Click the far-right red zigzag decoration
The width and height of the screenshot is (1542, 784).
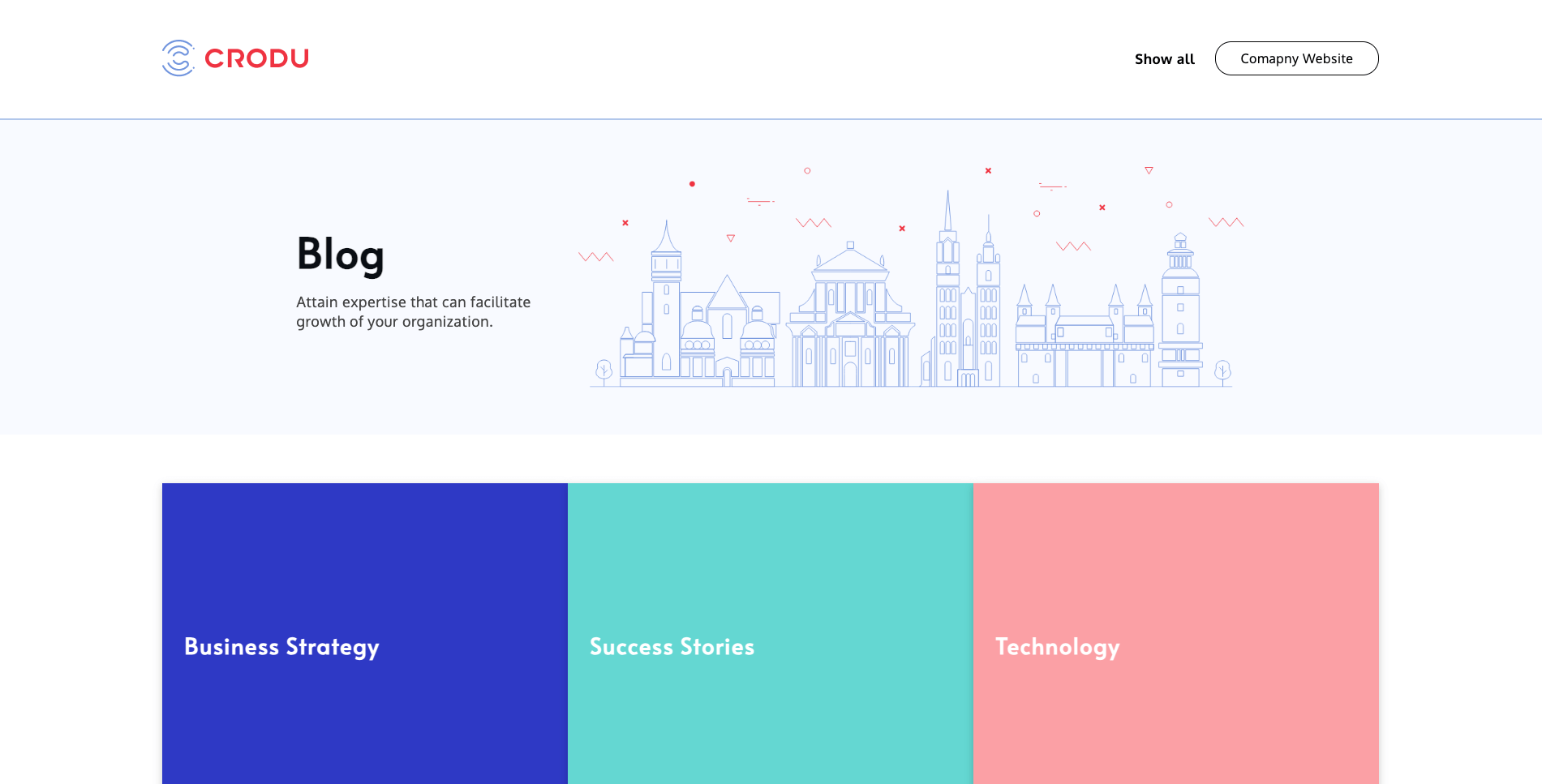coord(1226,222)
